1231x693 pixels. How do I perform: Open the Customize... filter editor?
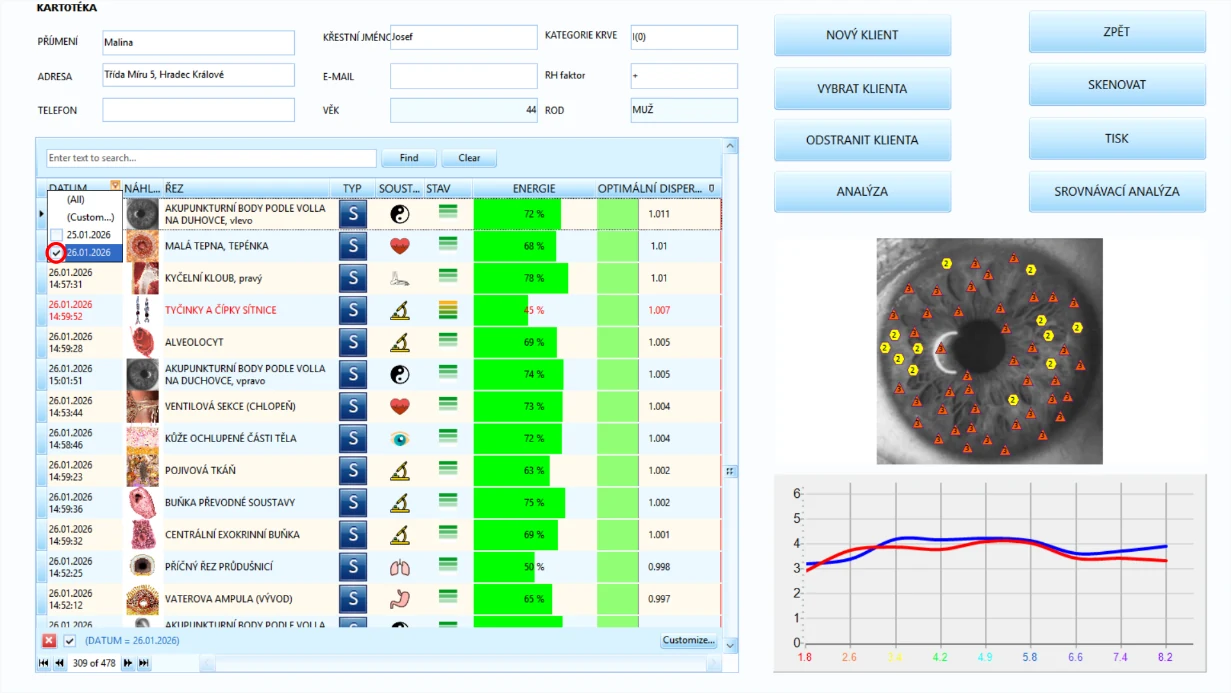(688, 640)
